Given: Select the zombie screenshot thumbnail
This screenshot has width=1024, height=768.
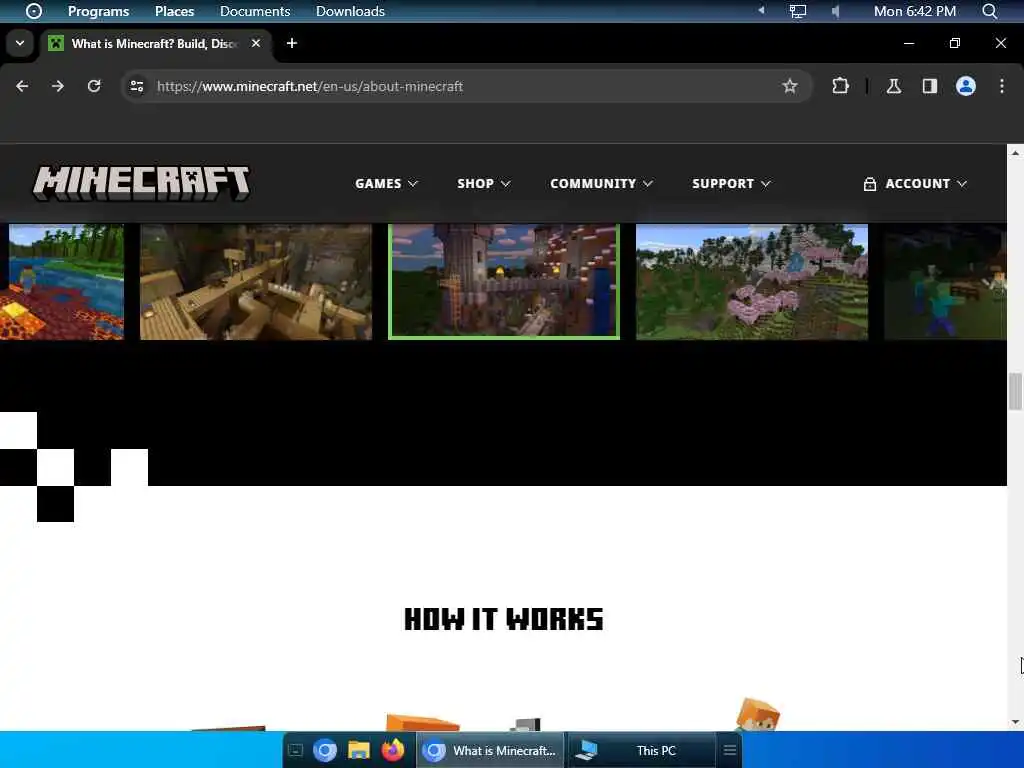Looking at the screenshot, I should tap(945, 282).
